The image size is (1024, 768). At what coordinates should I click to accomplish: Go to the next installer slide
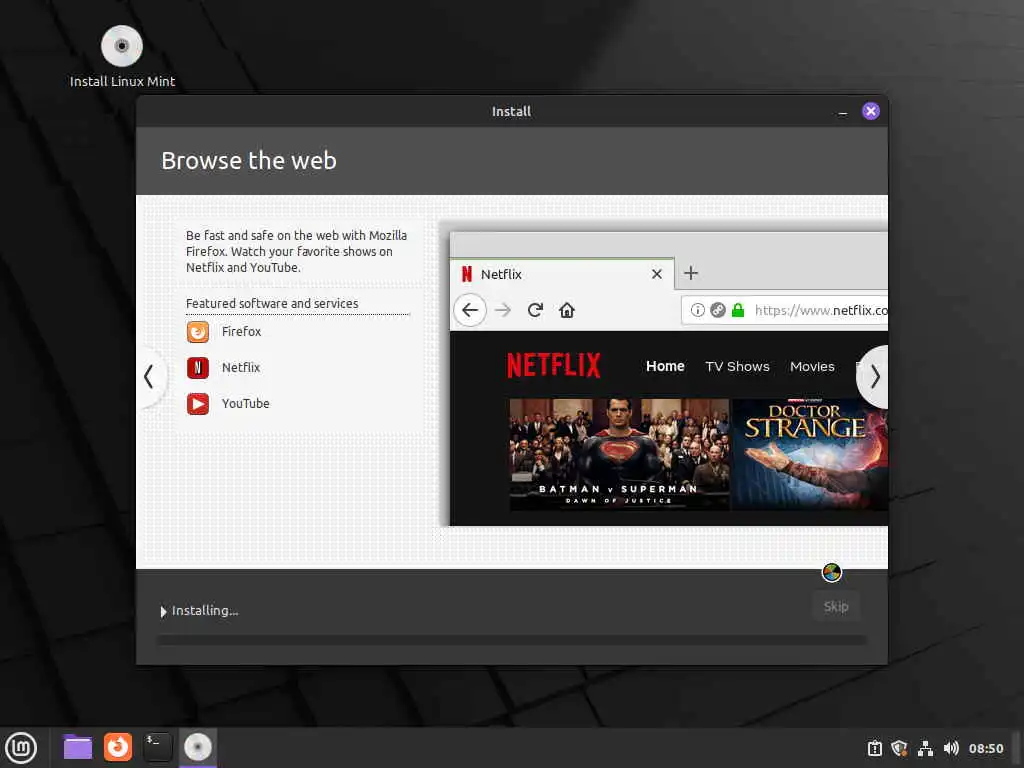(x=874, y=377)
